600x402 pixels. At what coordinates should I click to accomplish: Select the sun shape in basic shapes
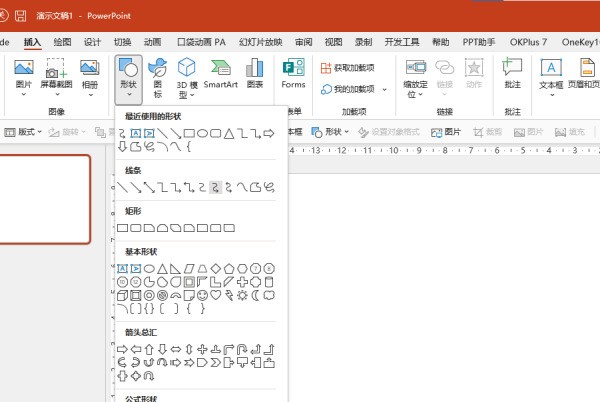[x=241, y=296]
